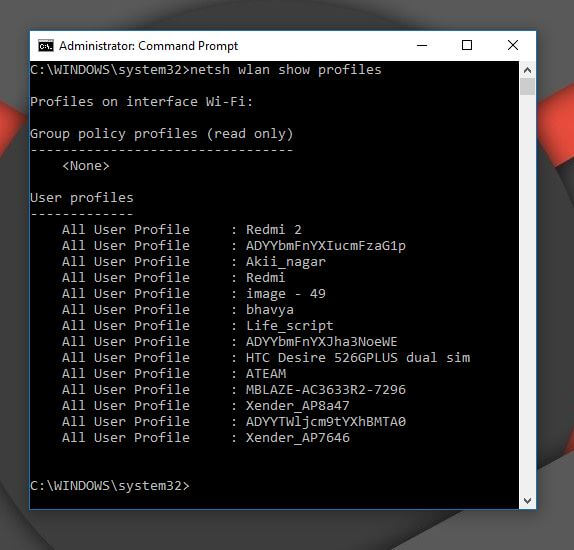Click the vertical scrollbar thumb

click(x=527, y=87)
